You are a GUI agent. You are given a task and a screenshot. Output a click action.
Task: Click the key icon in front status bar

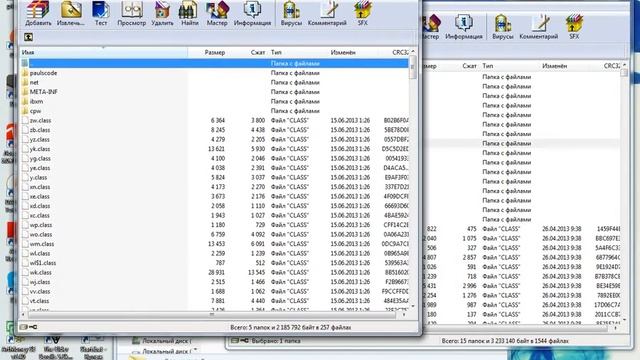point(33,327)
